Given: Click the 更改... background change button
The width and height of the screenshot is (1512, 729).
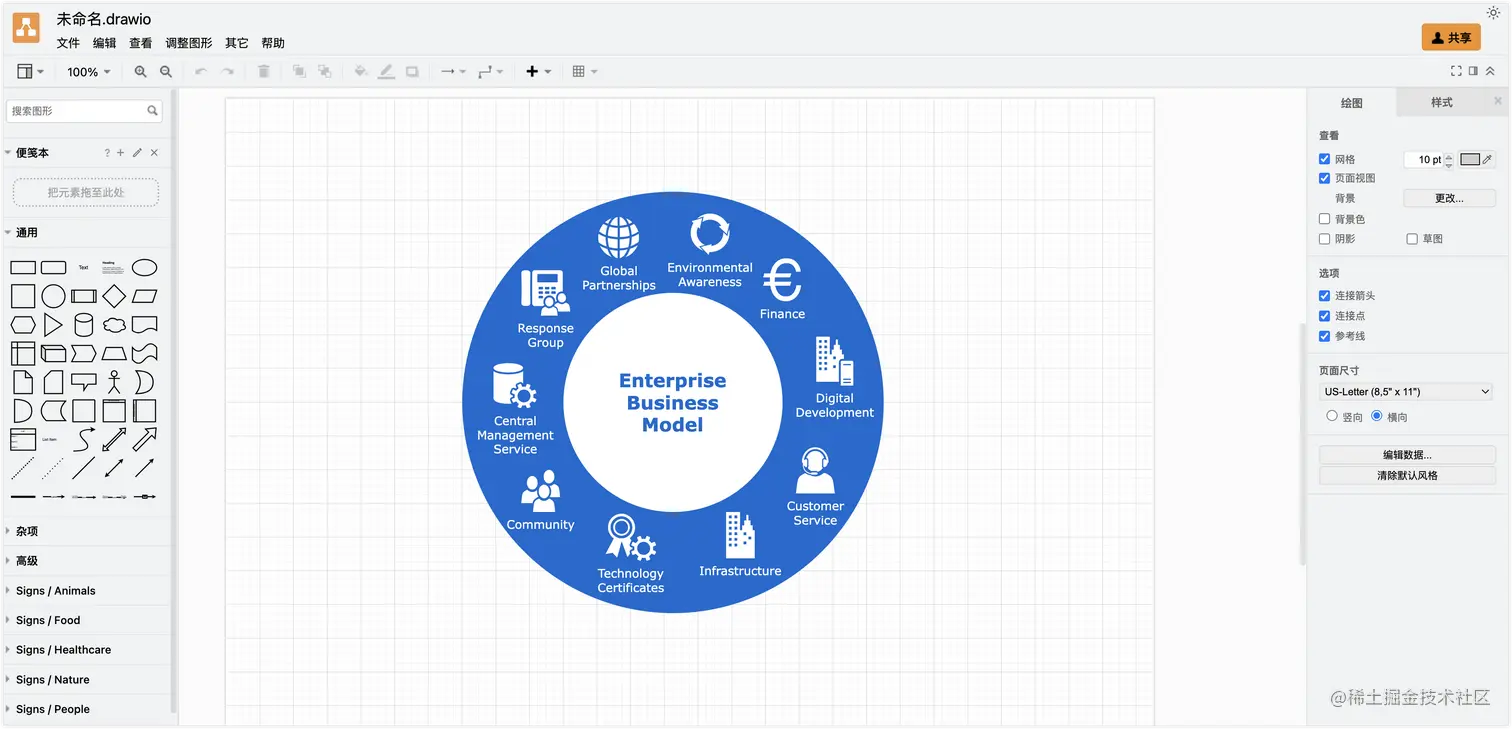Looking at the screenshot, I should pyautogui.click(x=1449, y=198).
